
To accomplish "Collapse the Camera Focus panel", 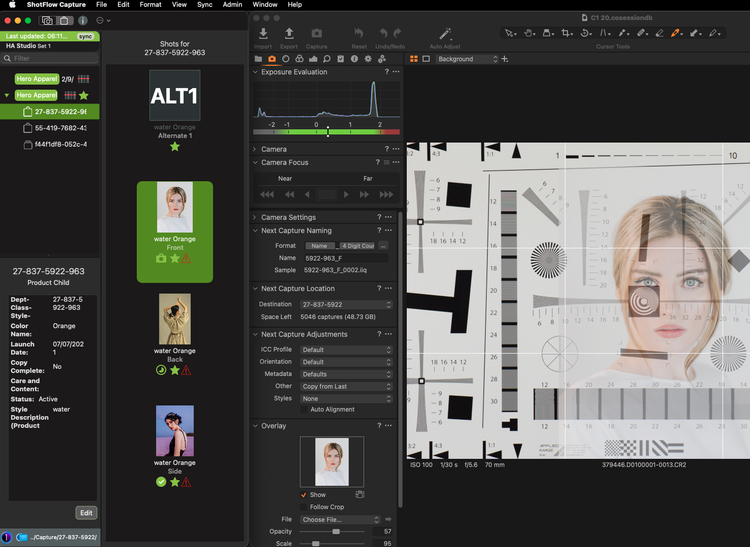I will coord(255,163).
